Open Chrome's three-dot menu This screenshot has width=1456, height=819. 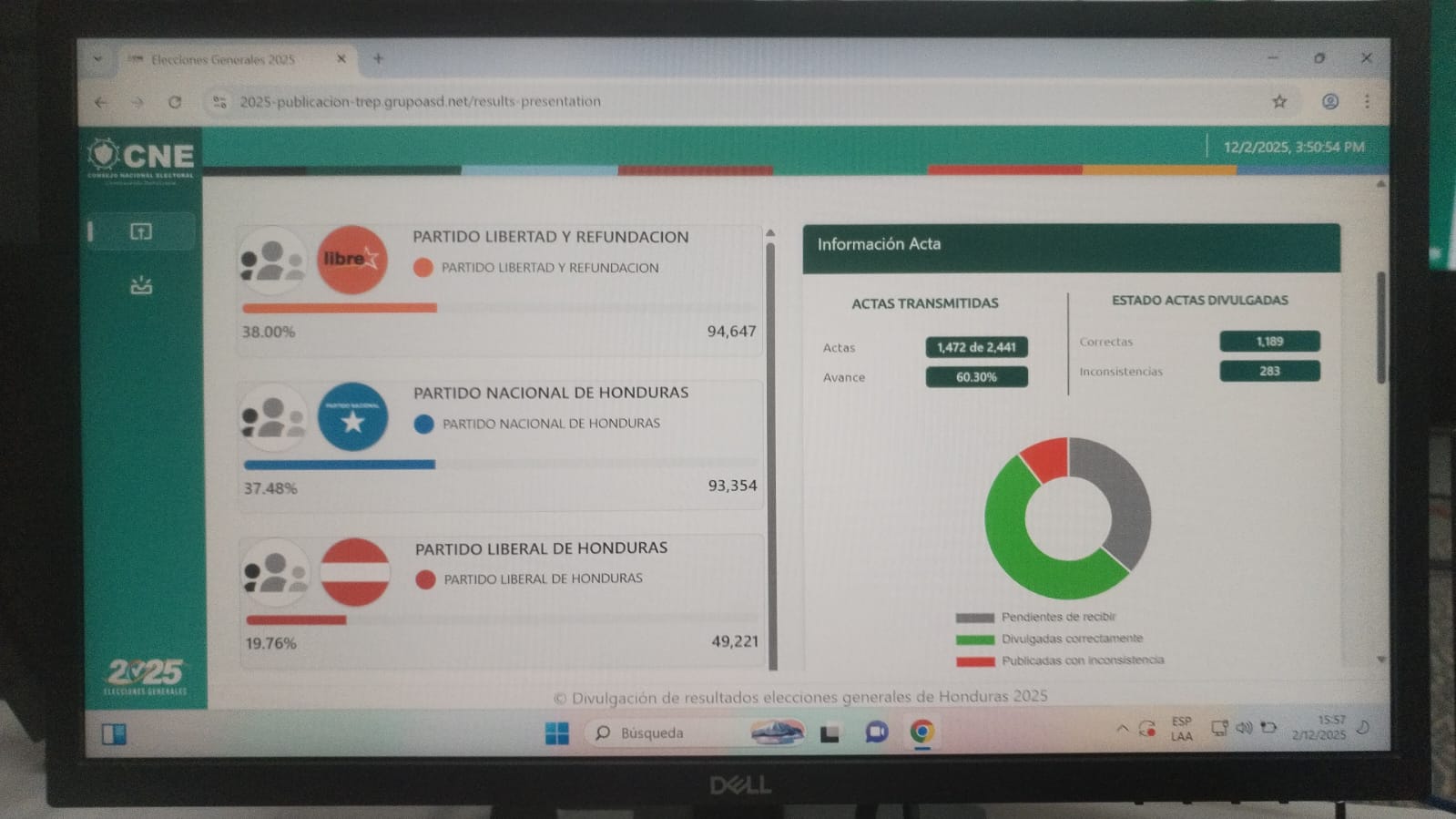coord(1367,101)
